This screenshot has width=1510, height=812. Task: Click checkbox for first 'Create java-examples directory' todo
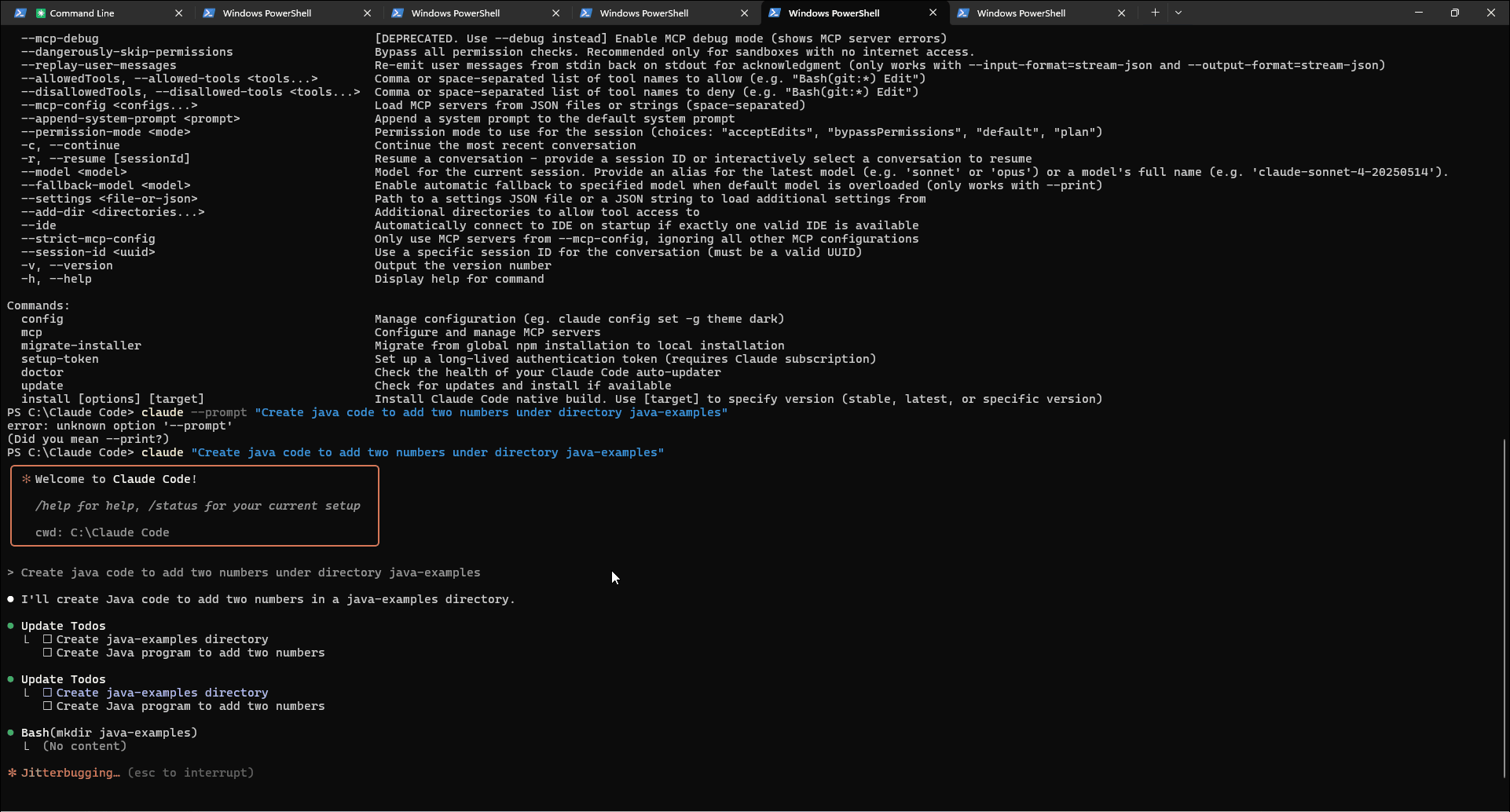[x=47, y=639]
